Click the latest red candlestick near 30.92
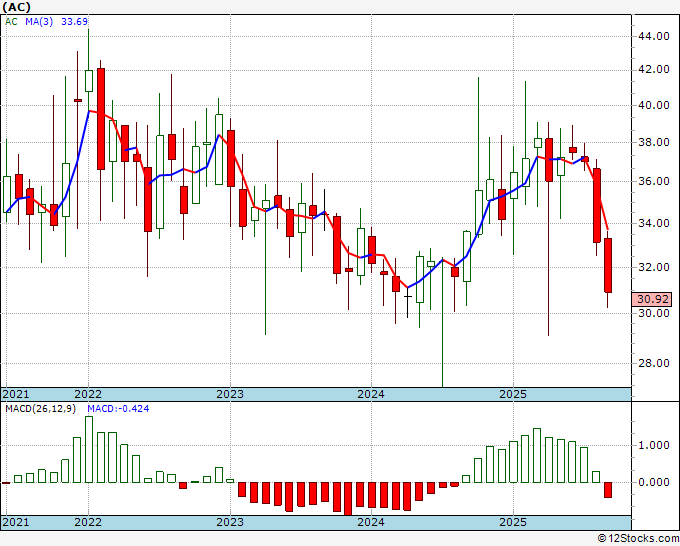680x546 pixels. pyautogui.click(x=608, y=265)
